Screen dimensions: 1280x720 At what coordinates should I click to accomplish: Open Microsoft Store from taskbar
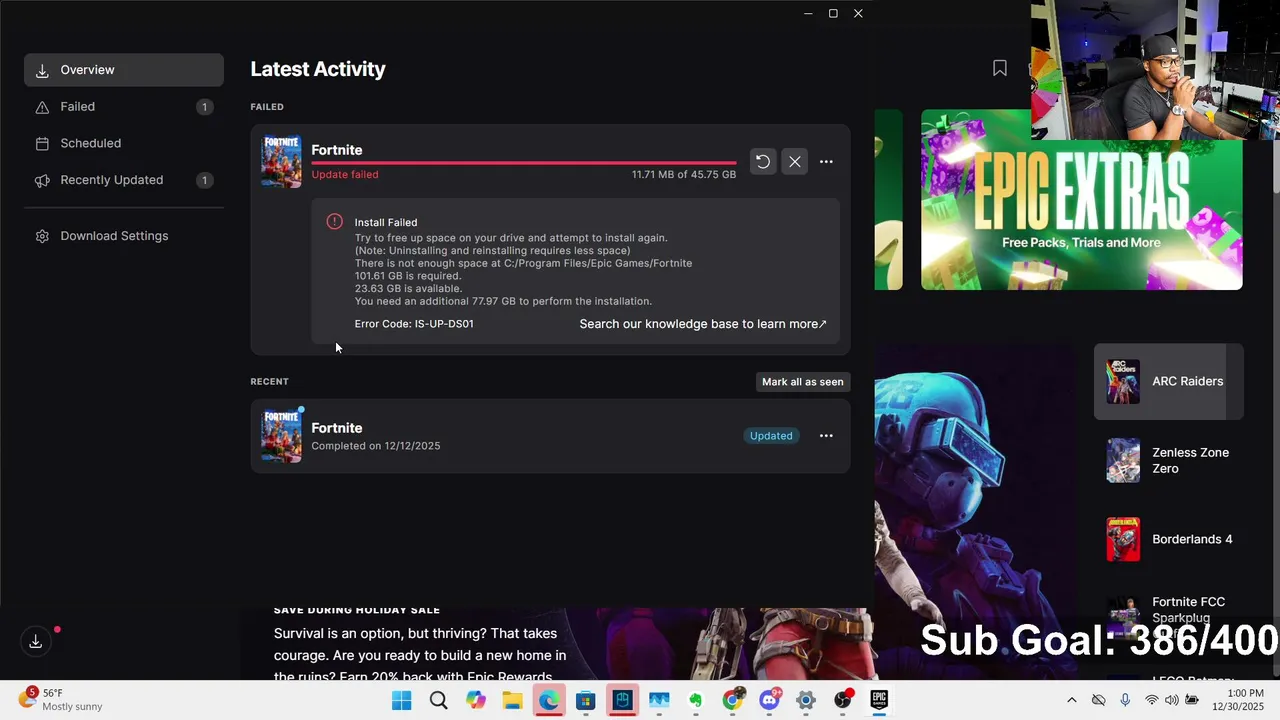click(586, 700)
